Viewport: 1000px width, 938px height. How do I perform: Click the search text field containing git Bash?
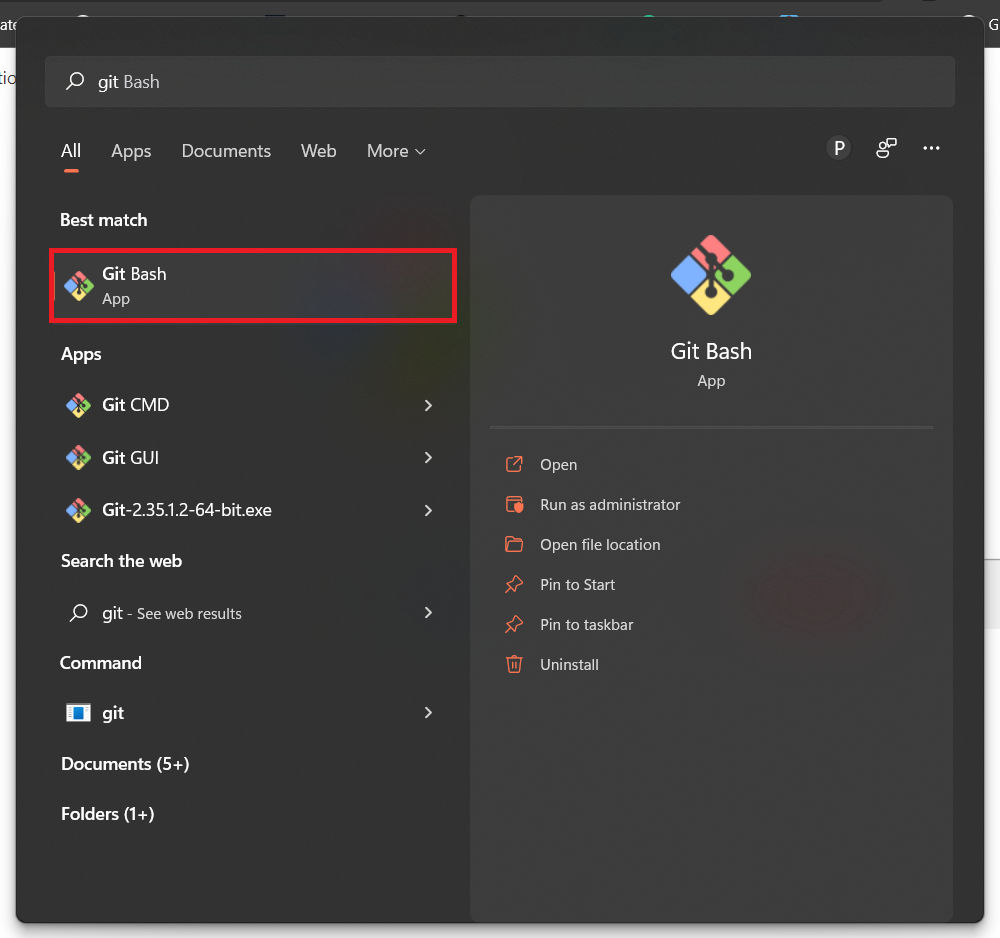click(499, 81)
